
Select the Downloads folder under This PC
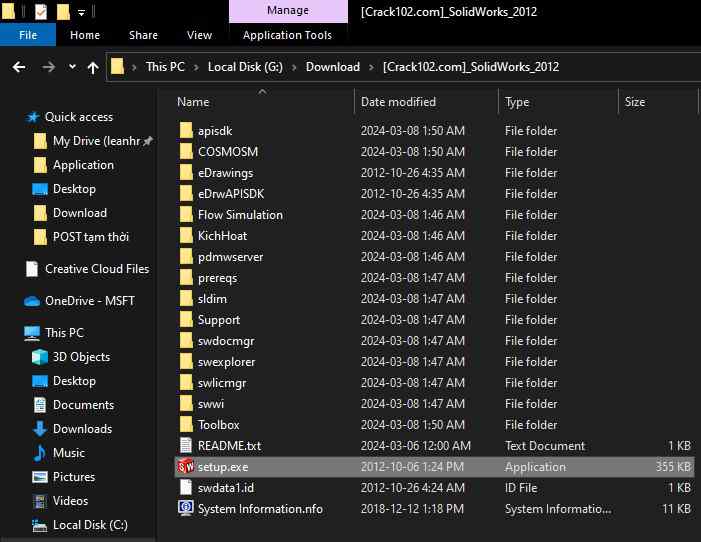click(82, 429)
